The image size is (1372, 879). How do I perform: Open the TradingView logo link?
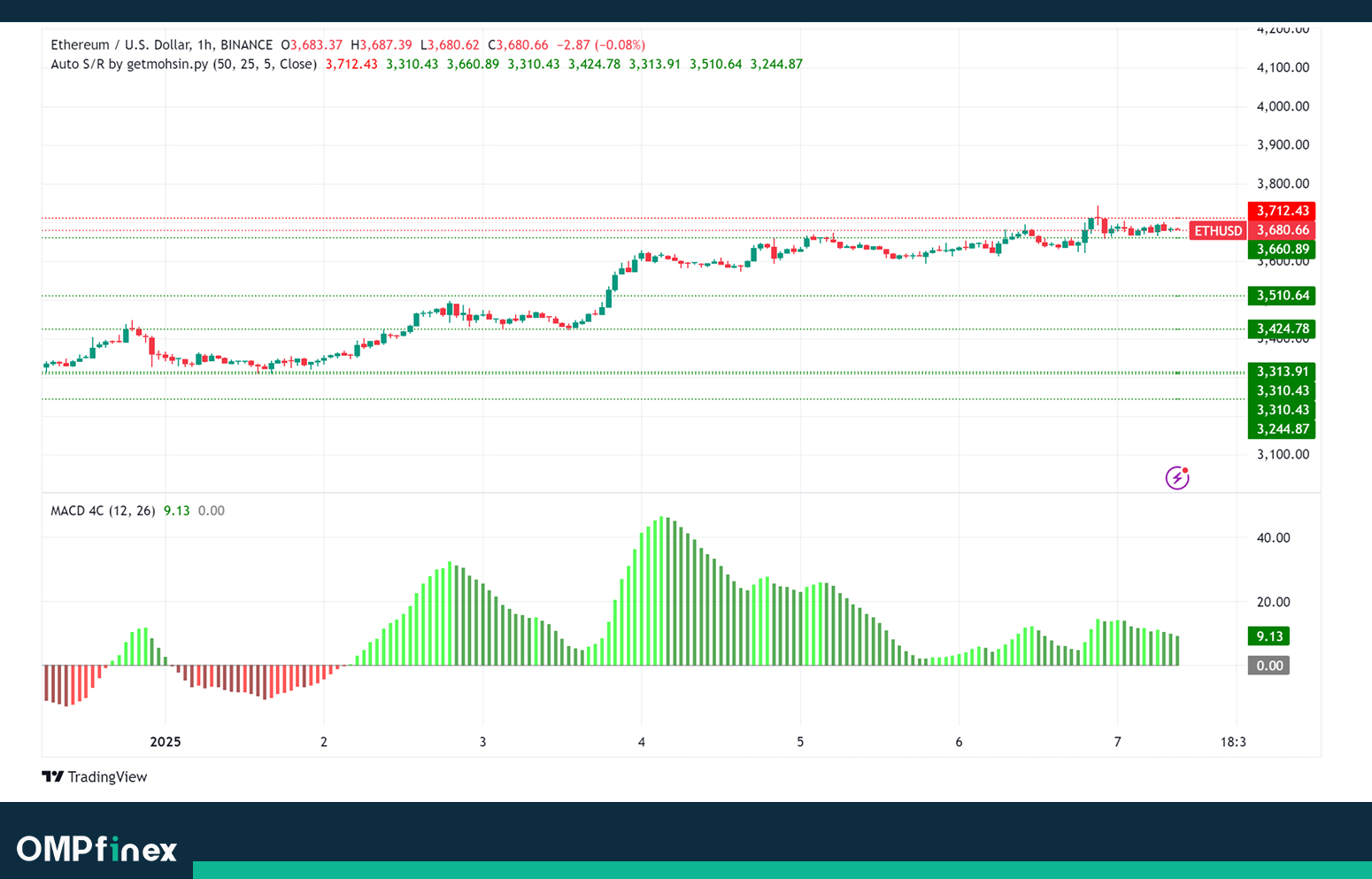[x=95, y=776]
